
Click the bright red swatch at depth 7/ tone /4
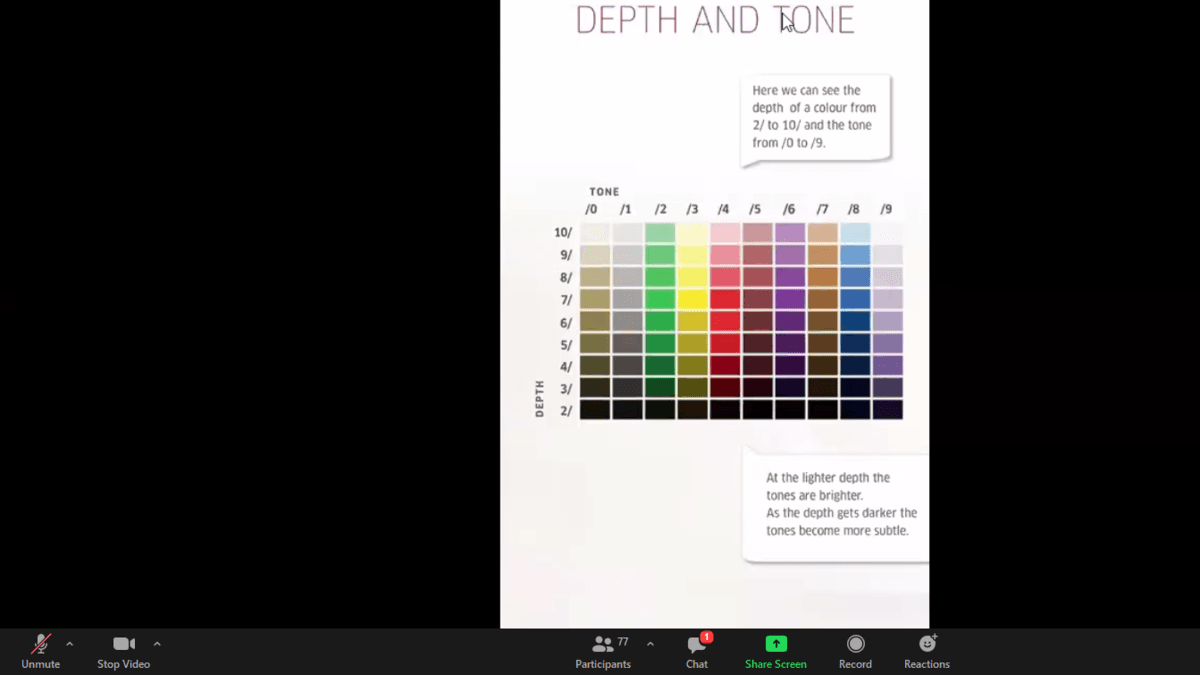pyautogui.click(x=725, y=299)
